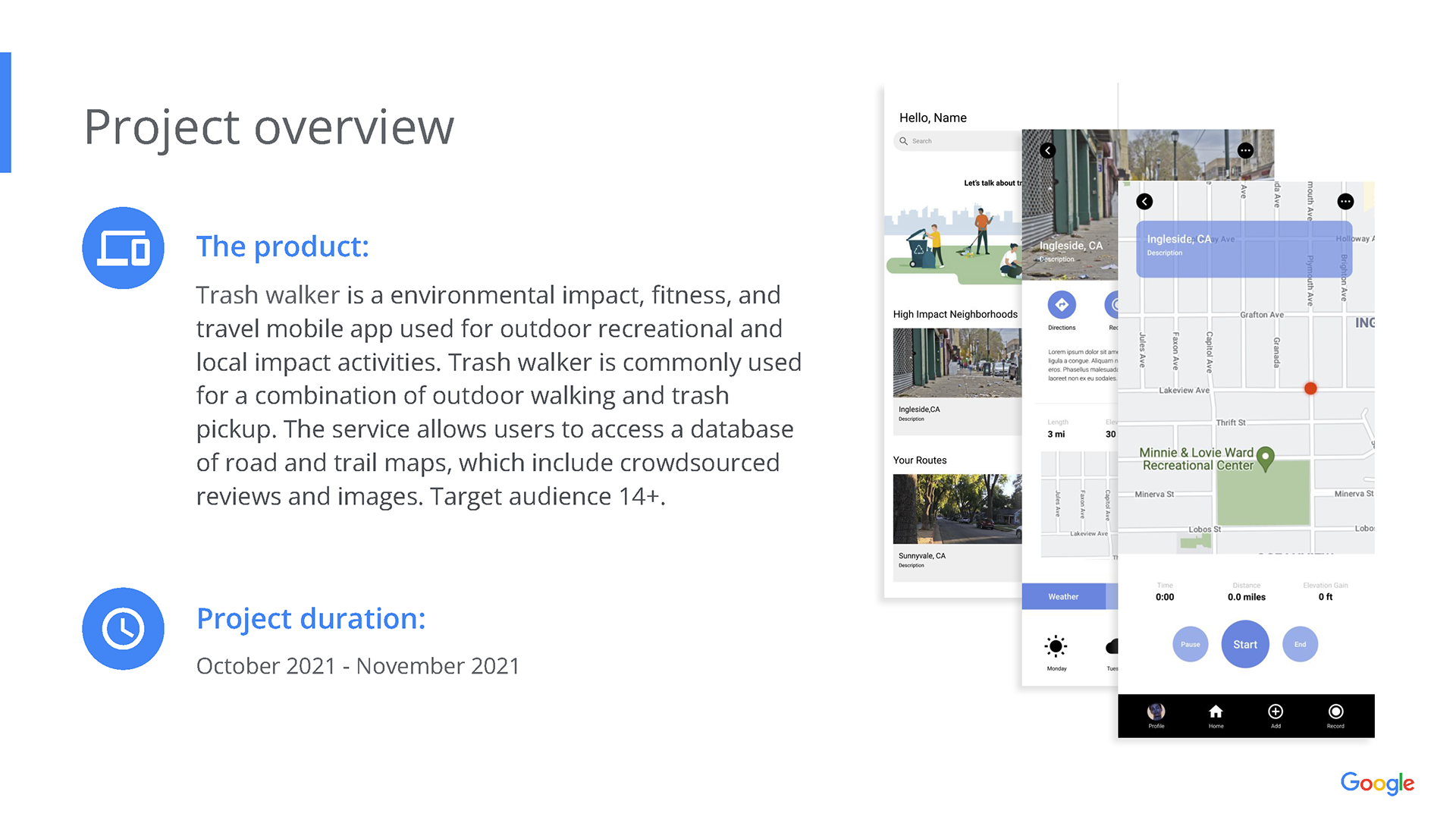Click the Google logo

coord(1376,783)
